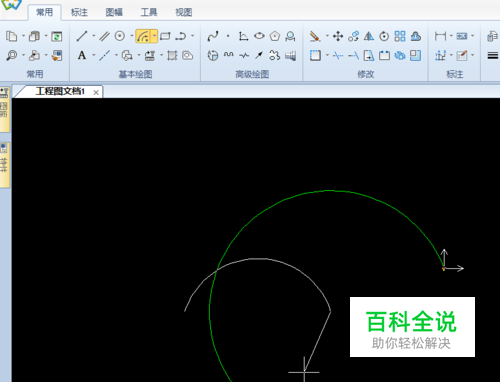
Task: Select the Spline curve tool
Action: click(213, 36)
